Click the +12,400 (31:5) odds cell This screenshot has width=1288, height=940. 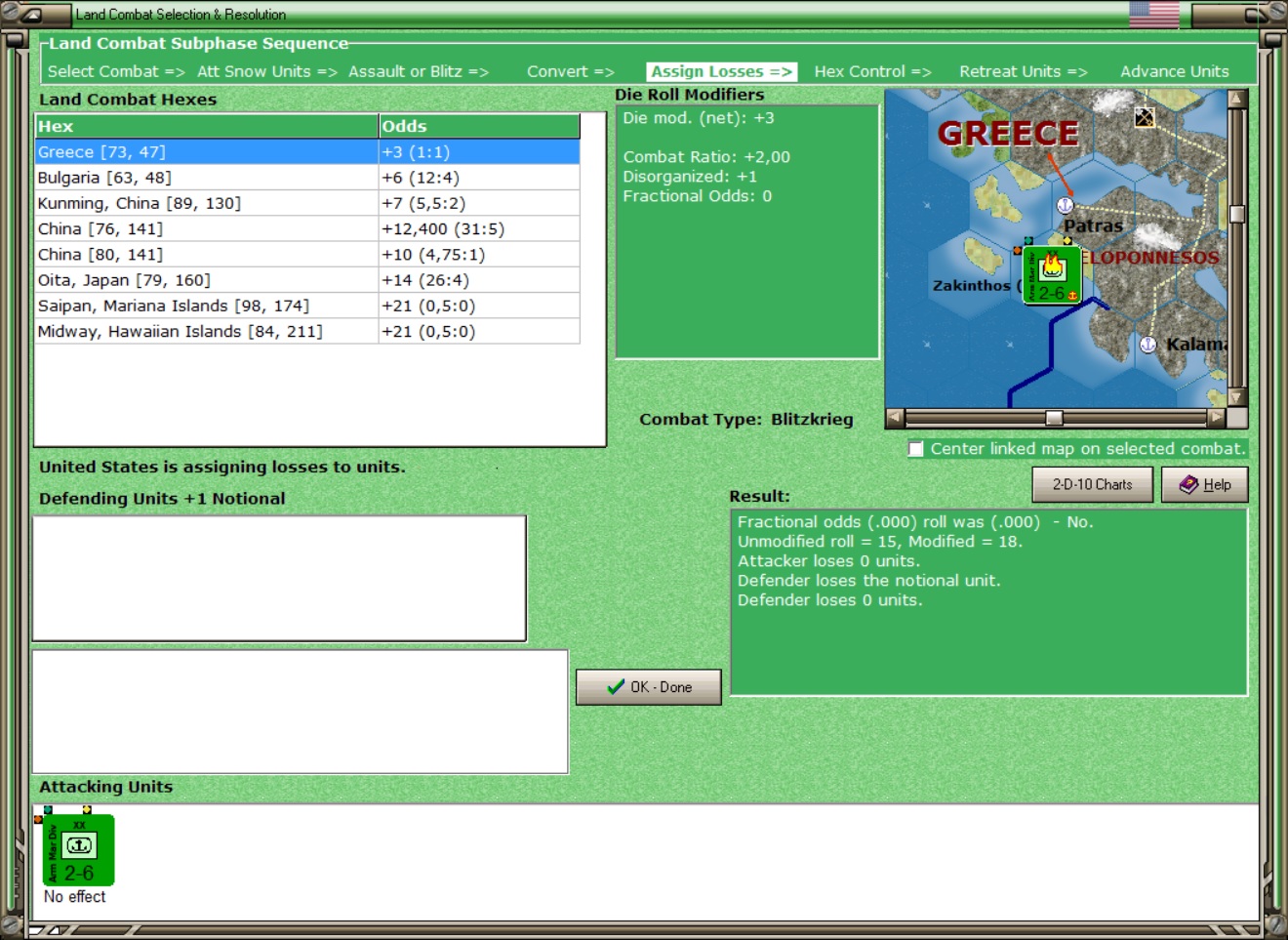479,228
